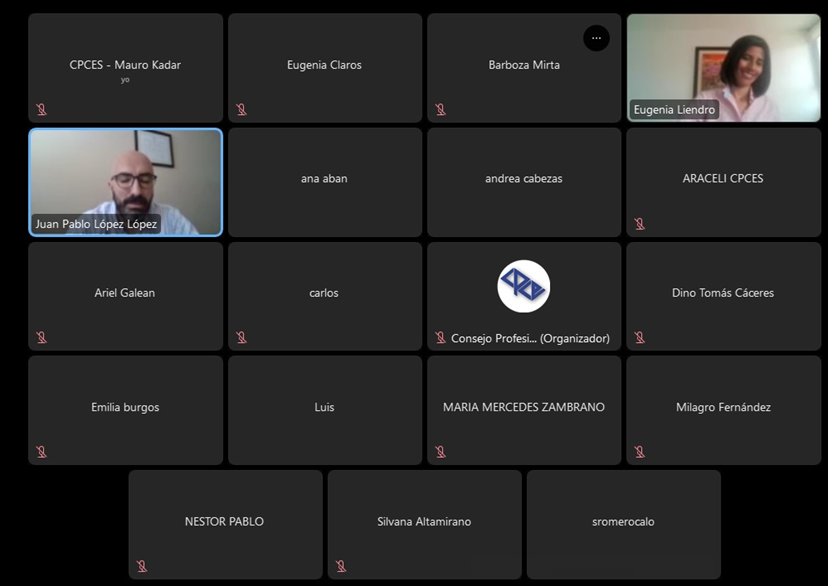Click the Silvana Altamirano name
This screenshot has width=828, height=586.
pyautogui.click(x=424, y=522)
